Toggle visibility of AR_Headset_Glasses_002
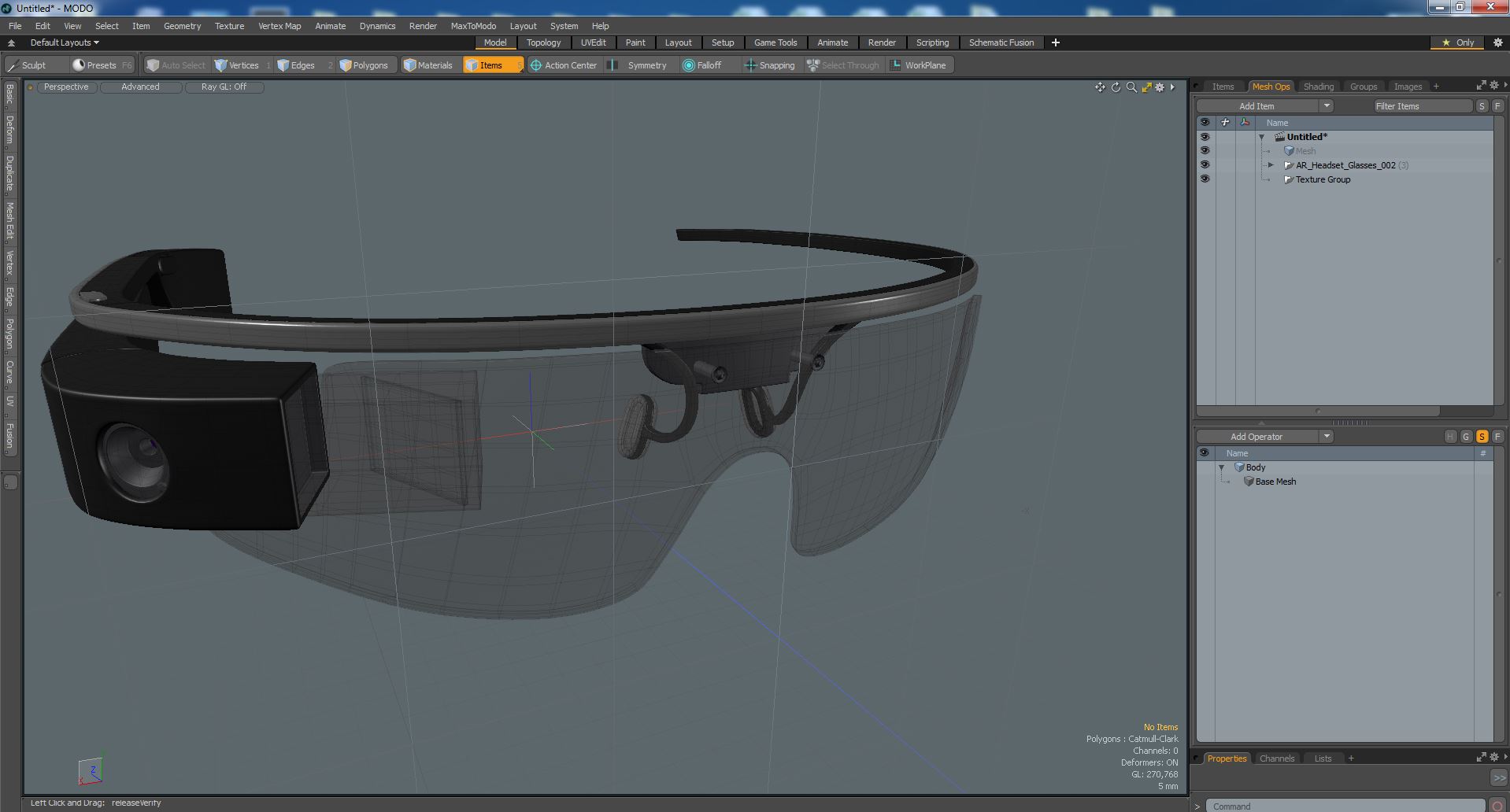The width and height of the screenshot is (1510, 812). 1204,165
